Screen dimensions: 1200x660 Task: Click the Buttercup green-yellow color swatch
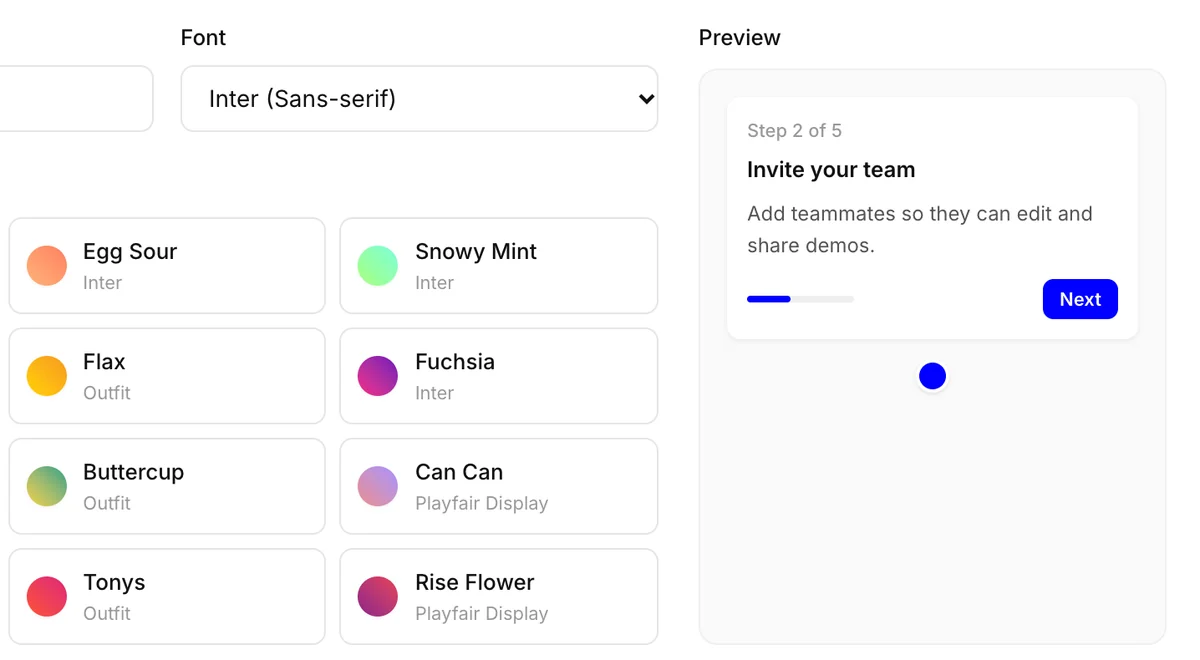(47, 486)
